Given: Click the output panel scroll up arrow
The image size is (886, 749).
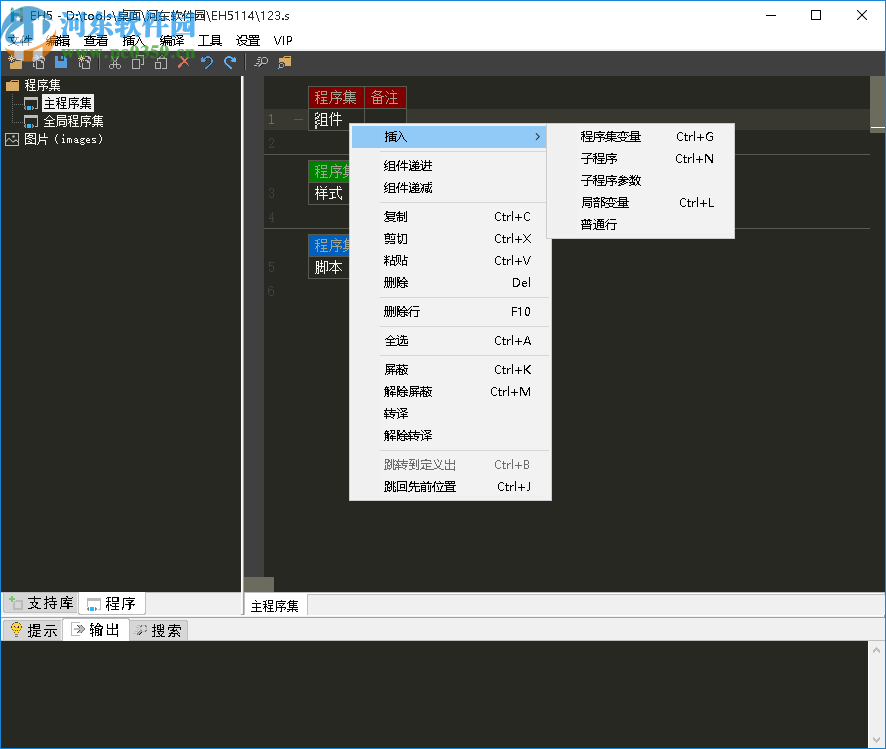Looking at the screenshot, I should pyautogui.click(x=876, y=650).
